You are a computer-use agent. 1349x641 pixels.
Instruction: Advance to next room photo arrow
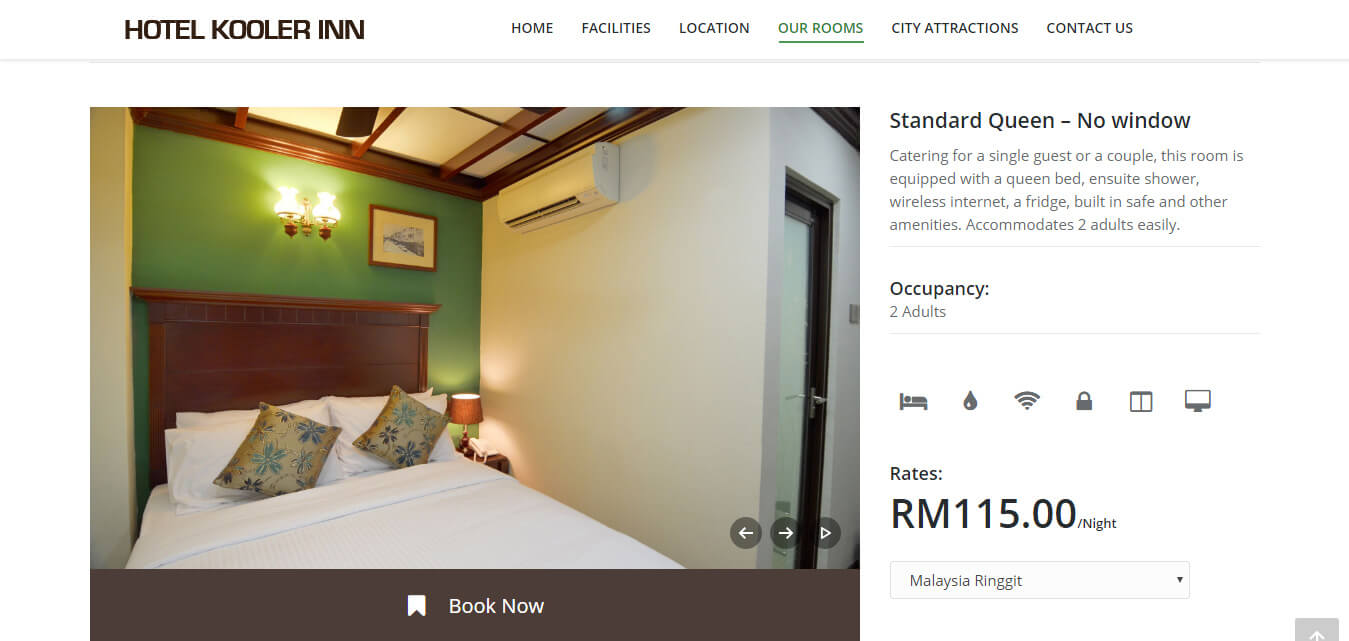(785, 533)
